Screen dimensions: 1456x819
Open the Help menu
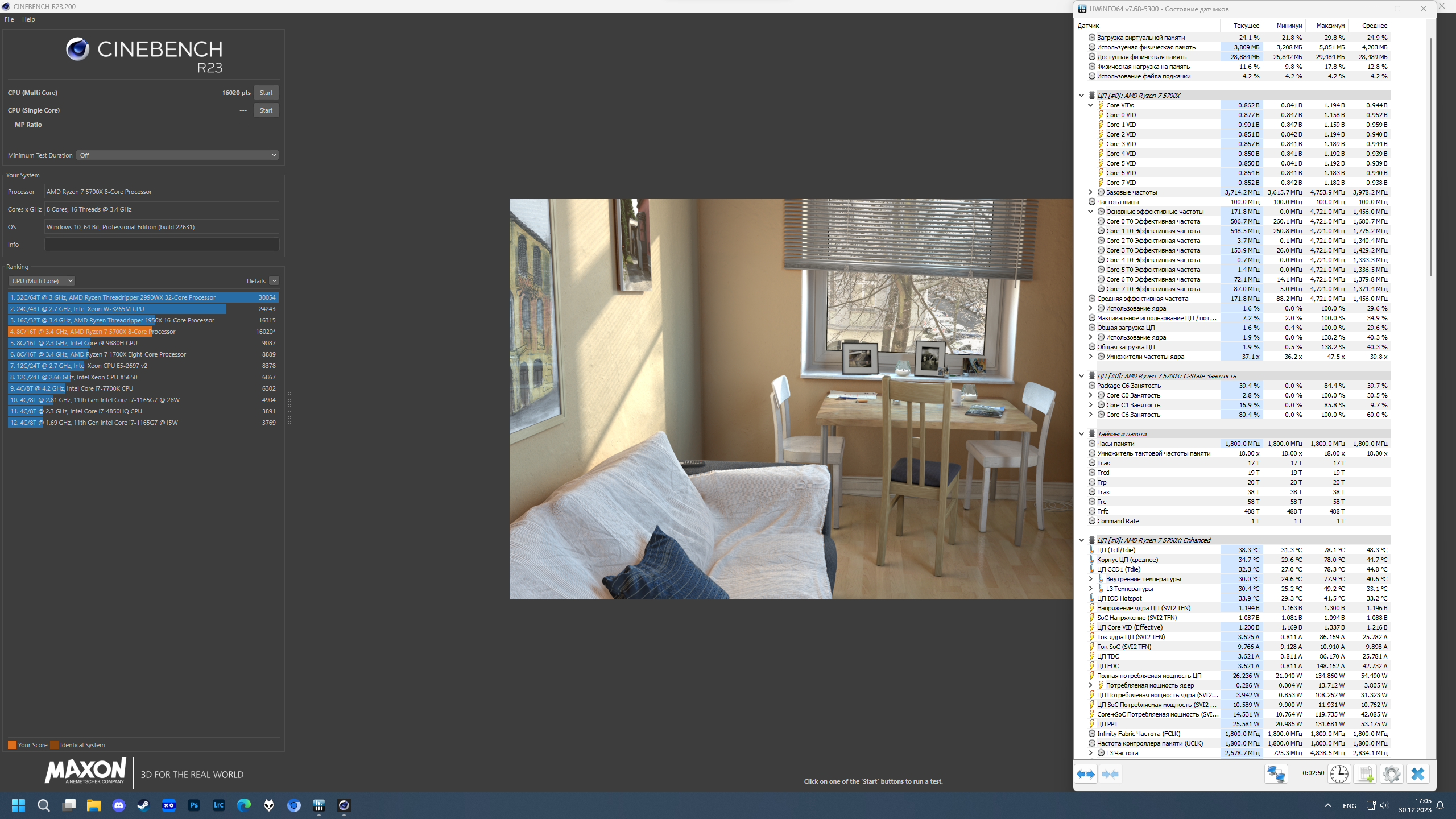click(x=28, y=19)
